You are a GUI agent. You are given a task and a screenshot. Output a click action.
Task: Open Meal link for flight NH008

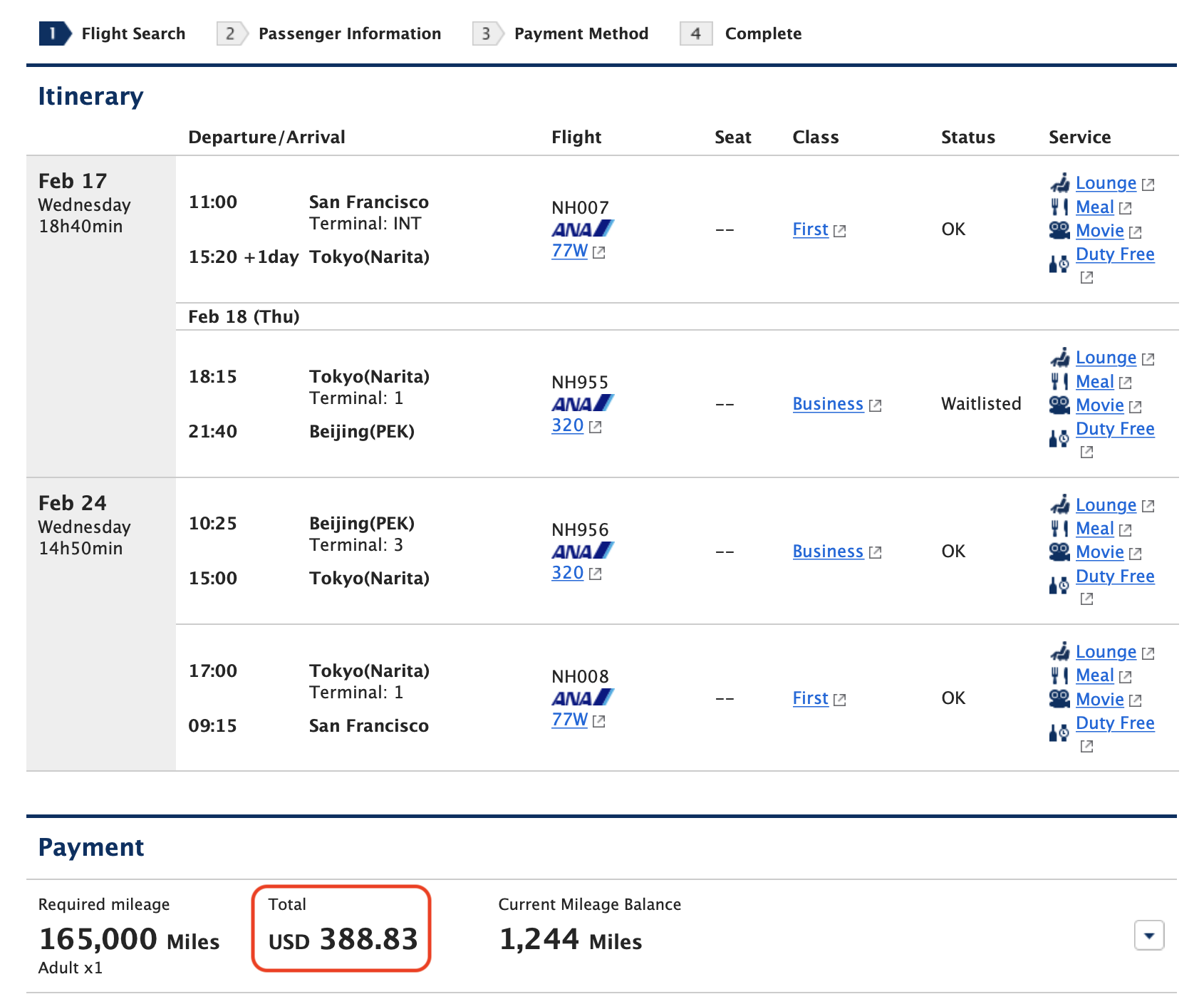pyautogui.click(x=1094, y=676)
